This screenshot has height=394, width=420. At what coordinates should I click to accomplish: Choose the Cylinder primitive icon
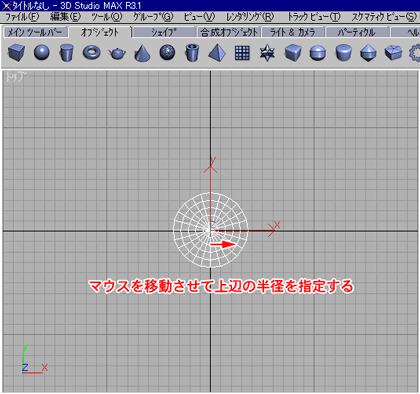(66, 53)
